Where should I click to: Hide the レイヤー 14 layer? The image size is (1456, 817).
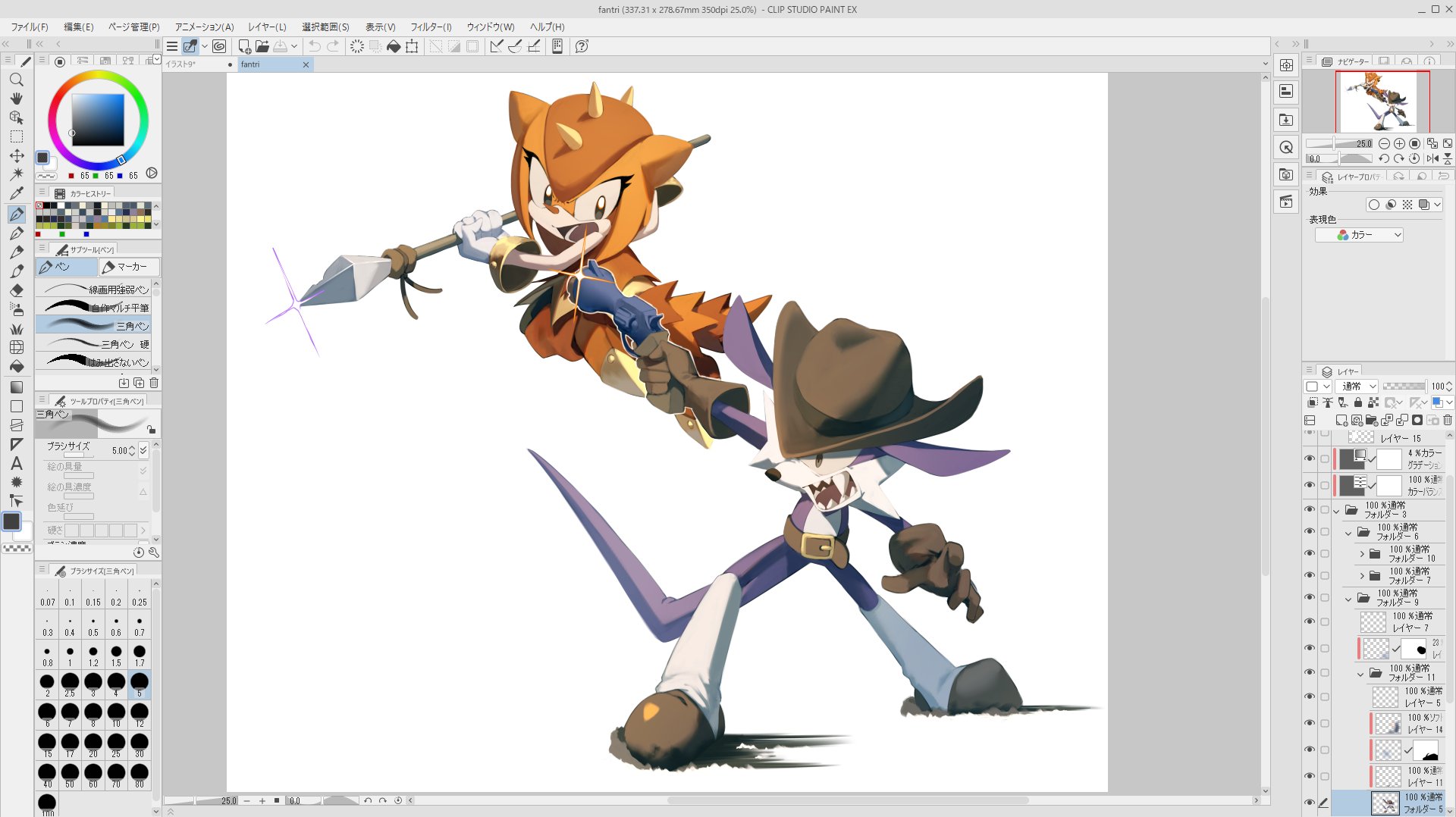tap(1309, 723)
